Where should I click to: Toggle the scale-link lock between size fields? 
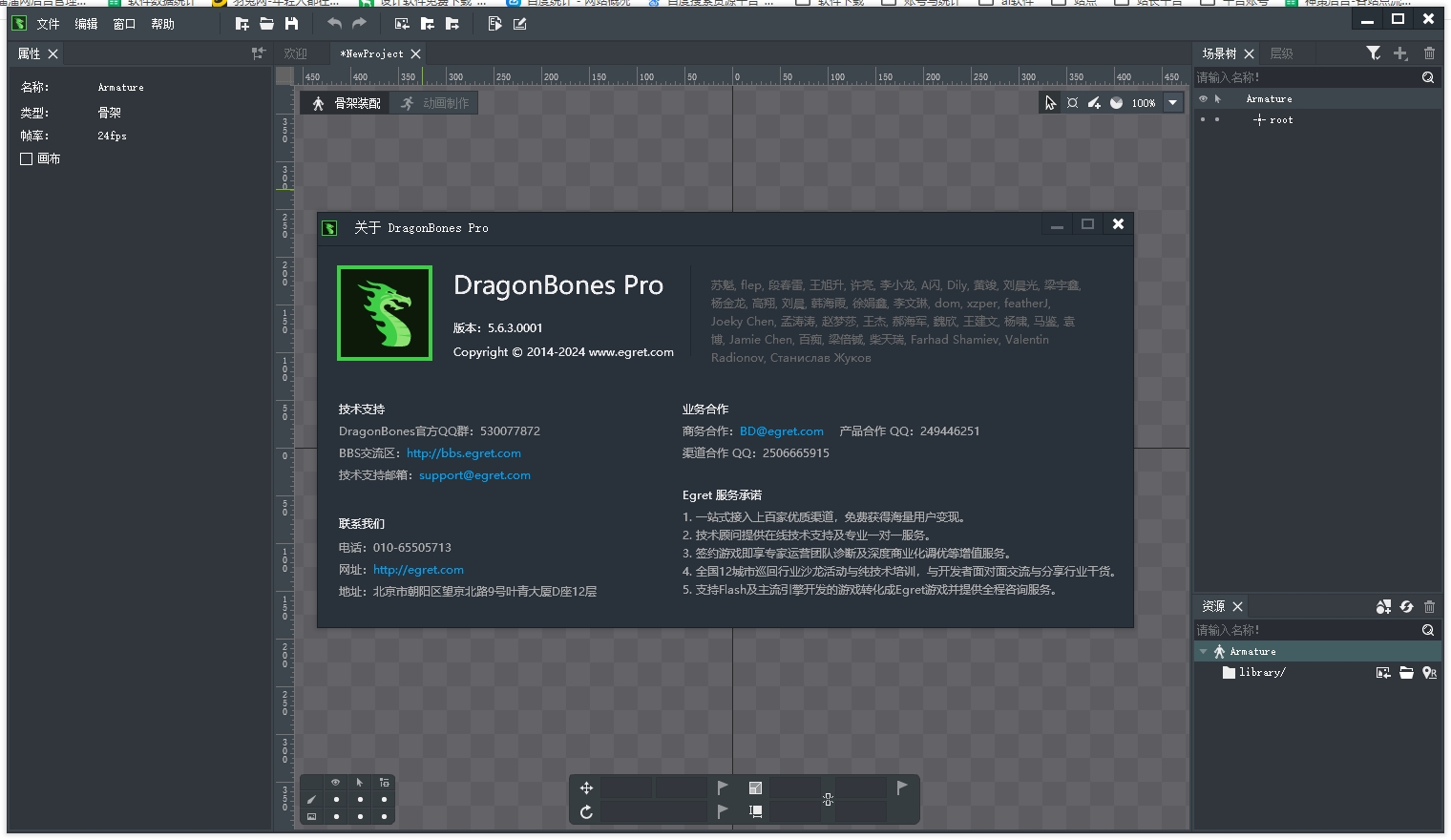(x=828, y=800)
